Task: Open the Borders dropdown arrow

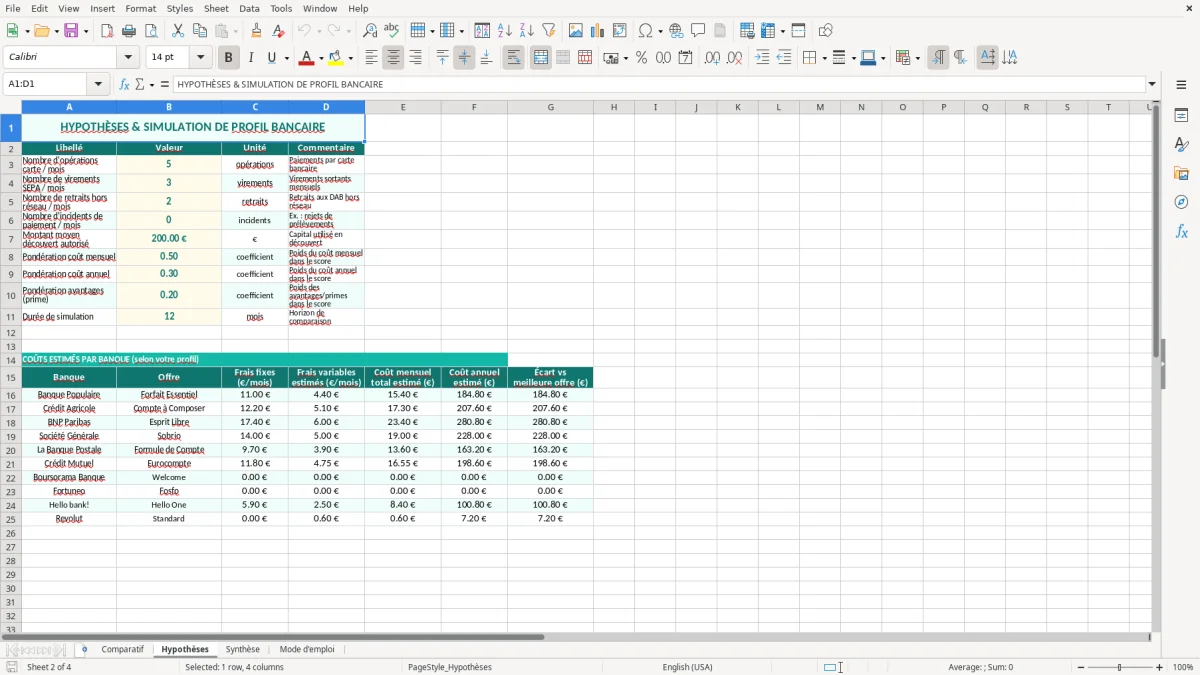Action: click(825, 58)
